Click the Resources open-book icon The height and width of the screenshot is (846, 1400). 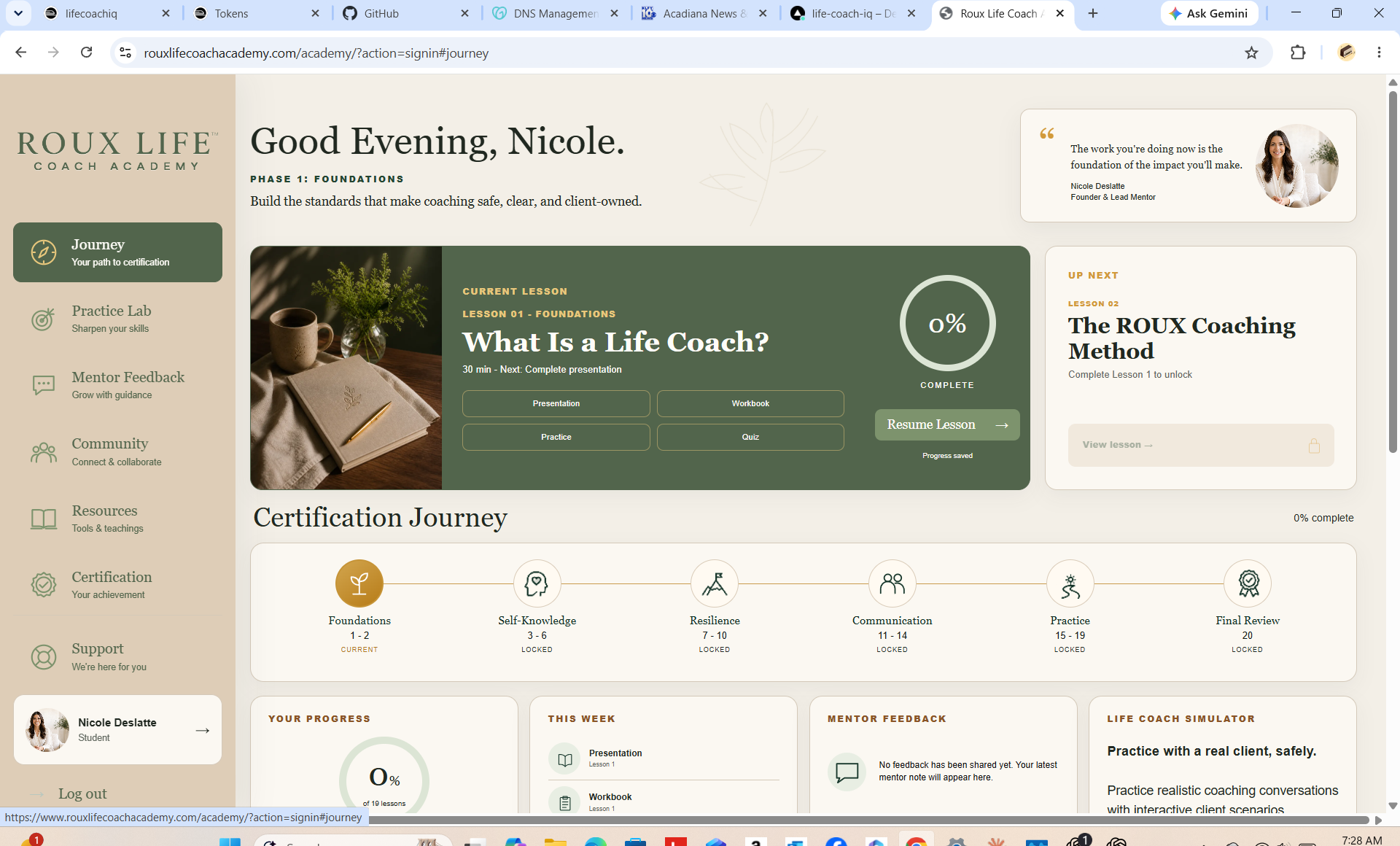point(43,519)
